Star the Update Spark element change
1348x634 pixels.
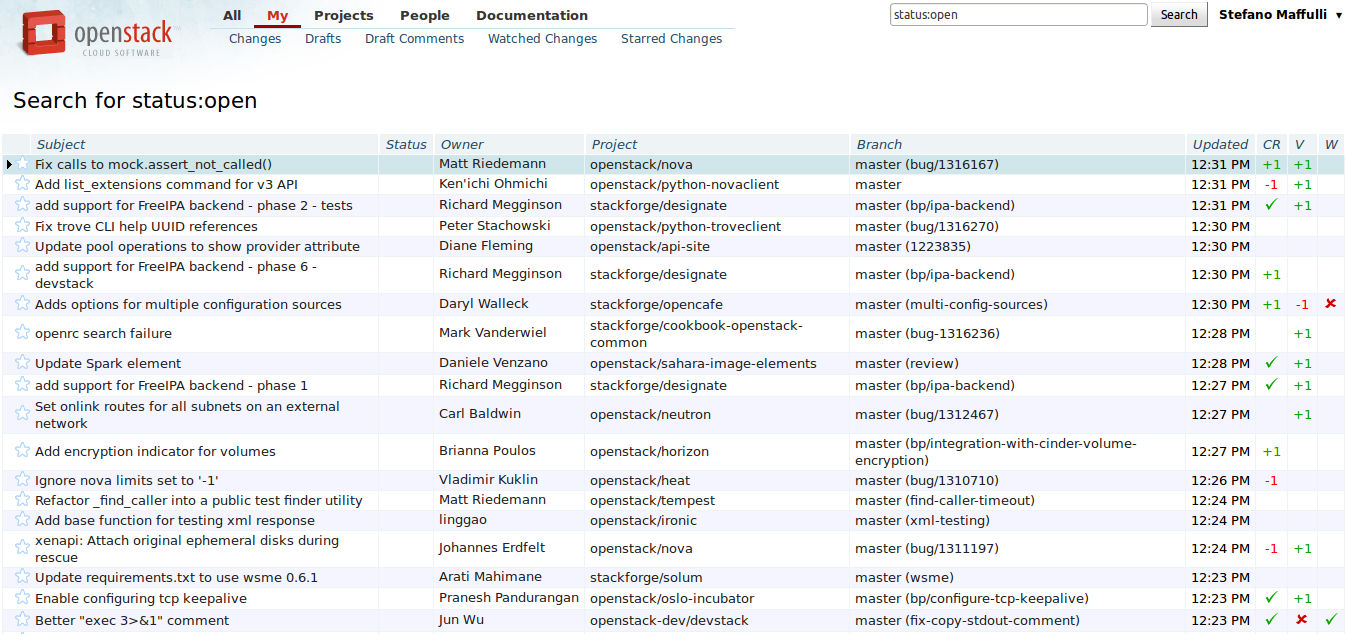tap(22, 362)
